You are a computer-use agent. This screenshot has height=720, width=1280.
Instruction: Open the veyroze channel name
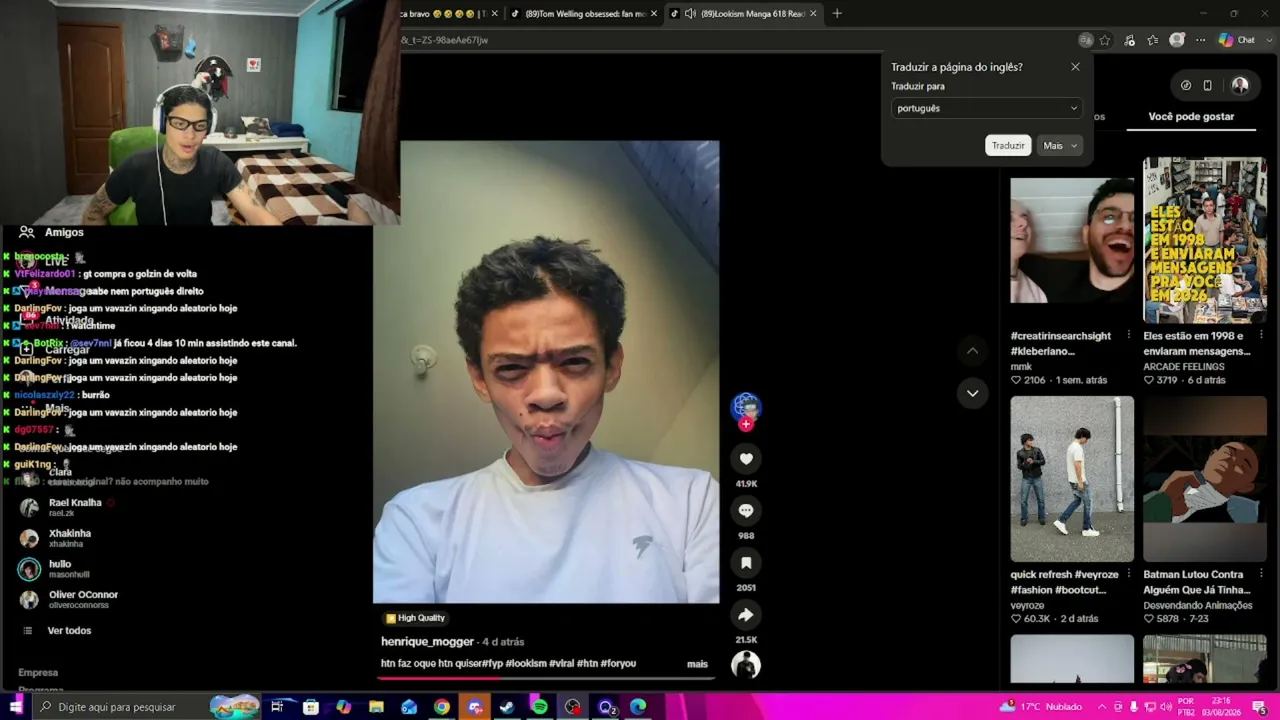click(x=1027, y=606)
